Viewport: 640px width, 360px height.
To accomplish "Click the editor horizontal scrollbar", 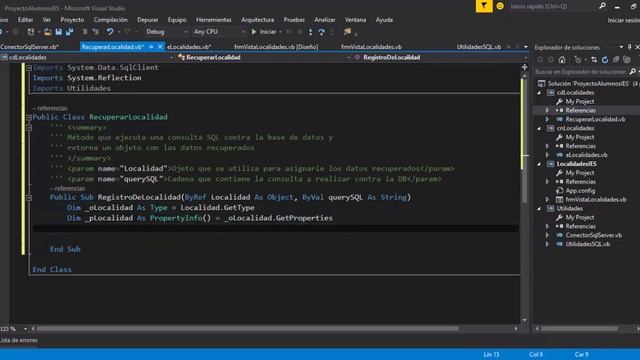I will point(248,329).
